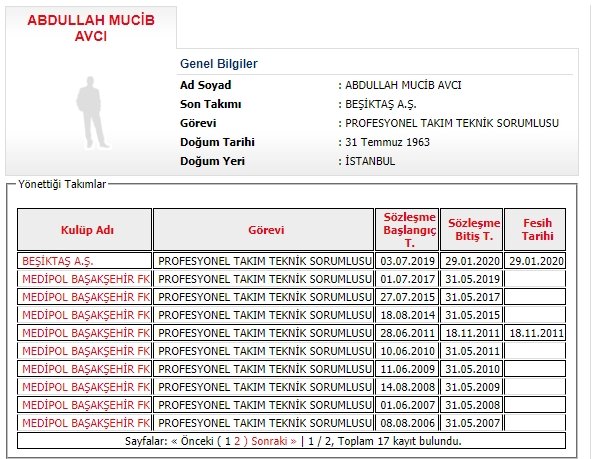Open MEDİPOL BAŞAKŞEHİR FK link starting 10.06.2010
Viewport: 593px width, 459px height.
(86, 351)
